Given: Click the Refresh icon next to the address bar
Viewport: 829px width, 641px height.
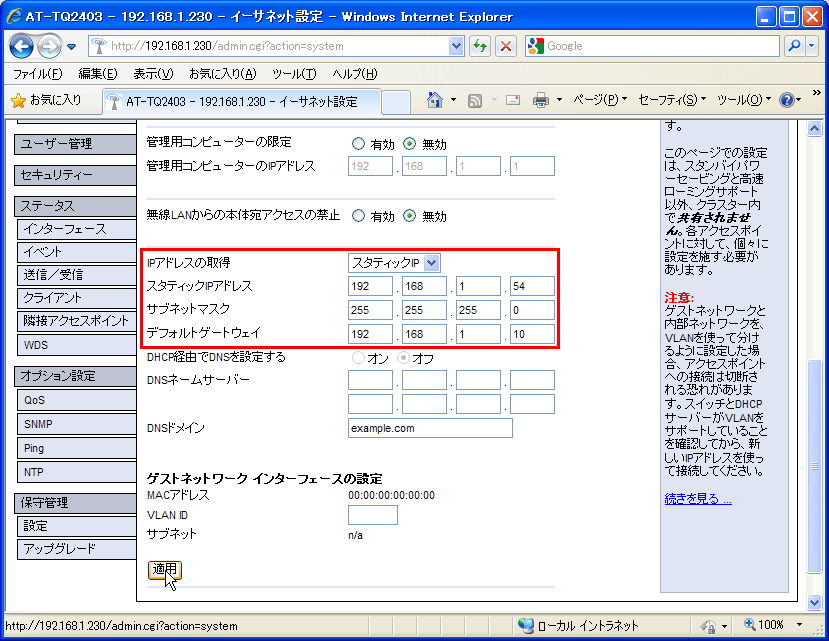Looking at the screenshot, I should pos(480,46).
